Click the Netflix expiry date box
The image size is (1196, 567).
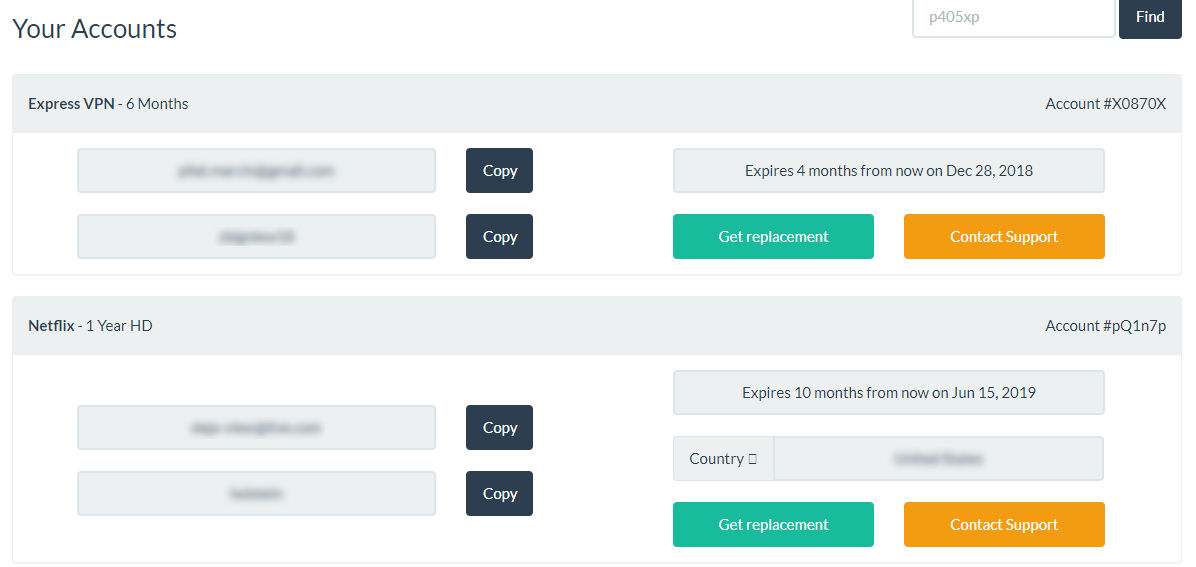point(888,393)
